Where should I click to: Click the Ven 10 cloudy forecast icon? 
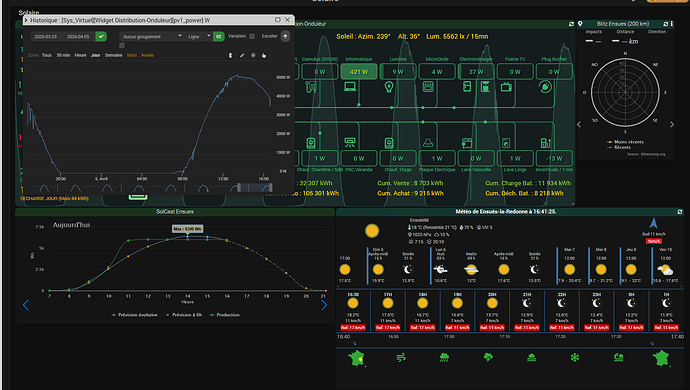click(x=665, y=269)
